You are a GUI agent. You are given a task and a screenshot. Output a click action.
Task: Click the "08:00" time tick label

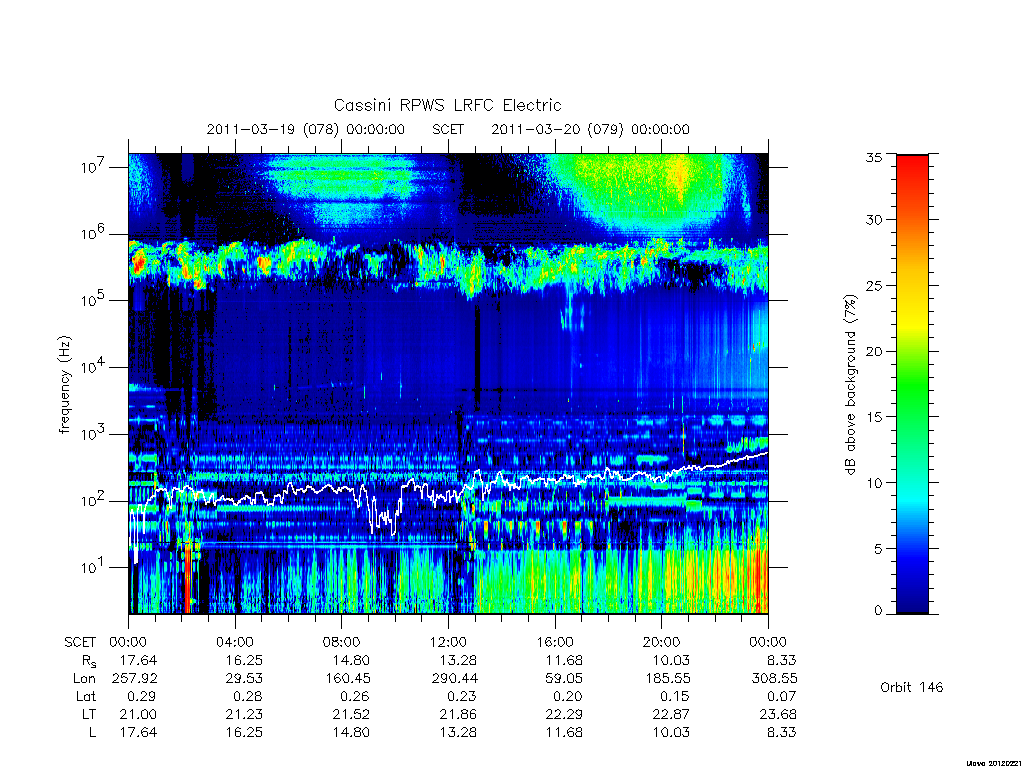coord(342,642)
